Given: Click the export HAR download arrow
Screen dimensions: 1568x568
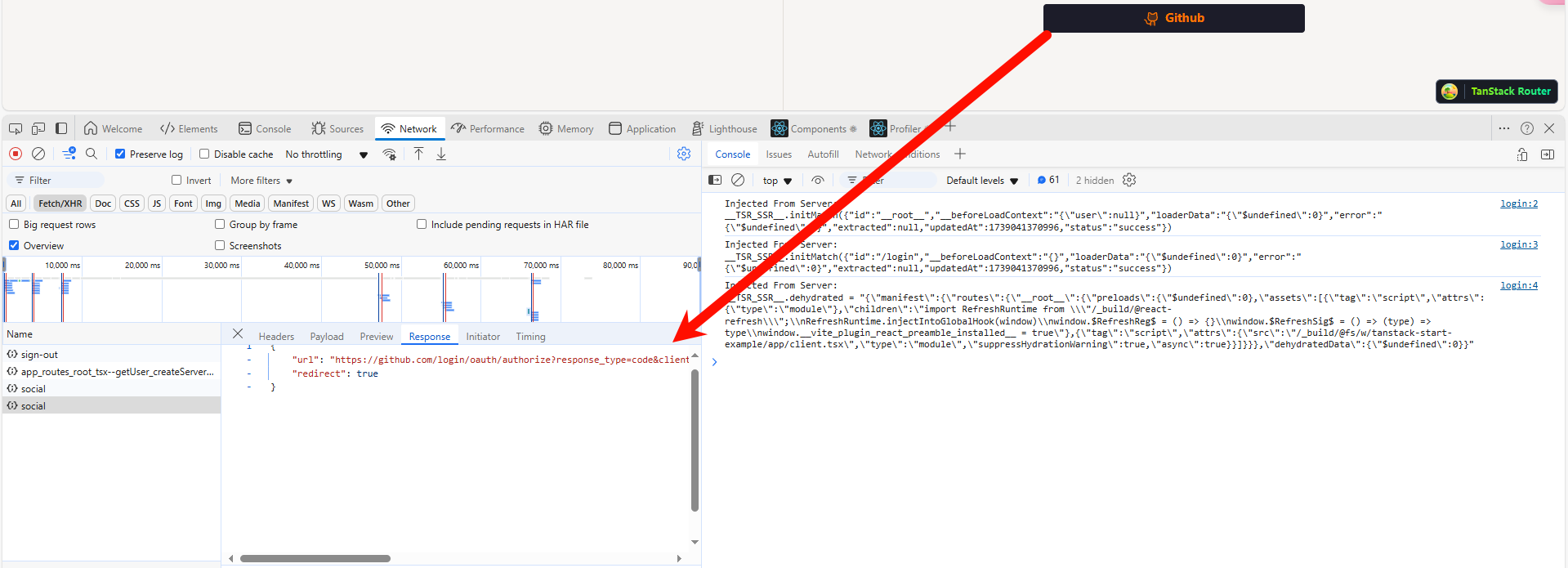Looking at the screenshot, I should (x=441, y=154).
